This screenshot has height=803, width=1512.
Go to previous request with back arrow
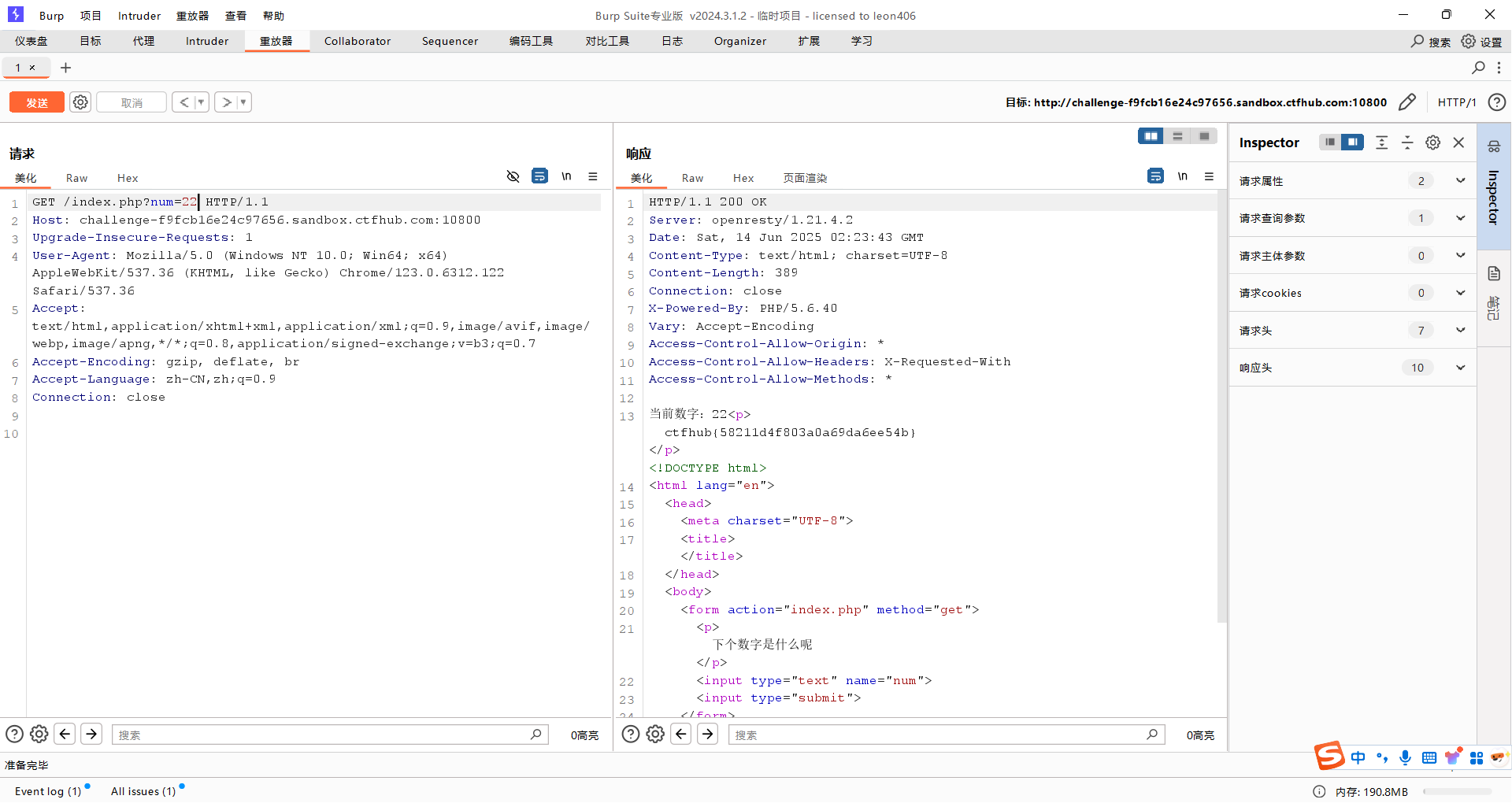[x=183, y=102]
